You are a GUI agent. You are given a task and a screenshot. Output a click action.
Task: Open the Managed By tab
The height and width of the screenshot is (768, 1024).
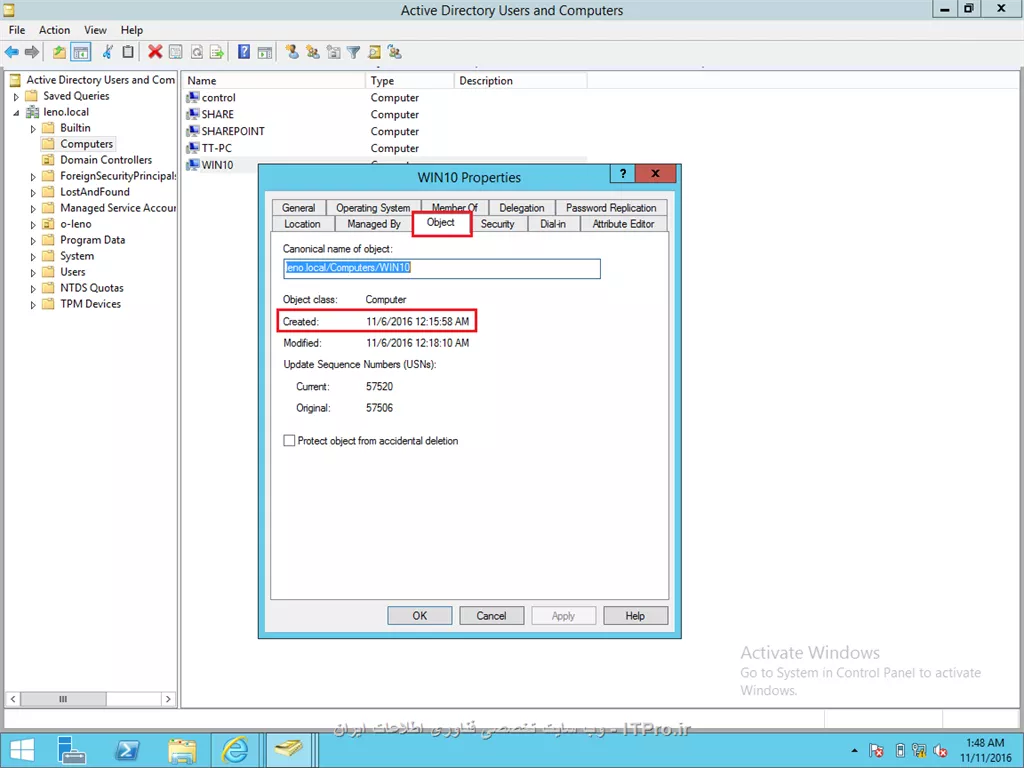(374, 224)
